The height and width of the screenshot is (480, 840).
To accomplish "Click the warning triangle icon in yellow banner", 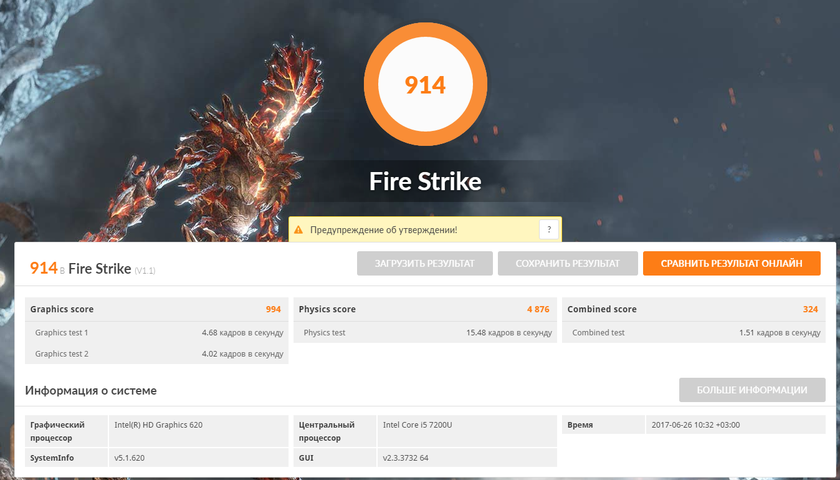I will pyautogui.click(x=299, y=230).
